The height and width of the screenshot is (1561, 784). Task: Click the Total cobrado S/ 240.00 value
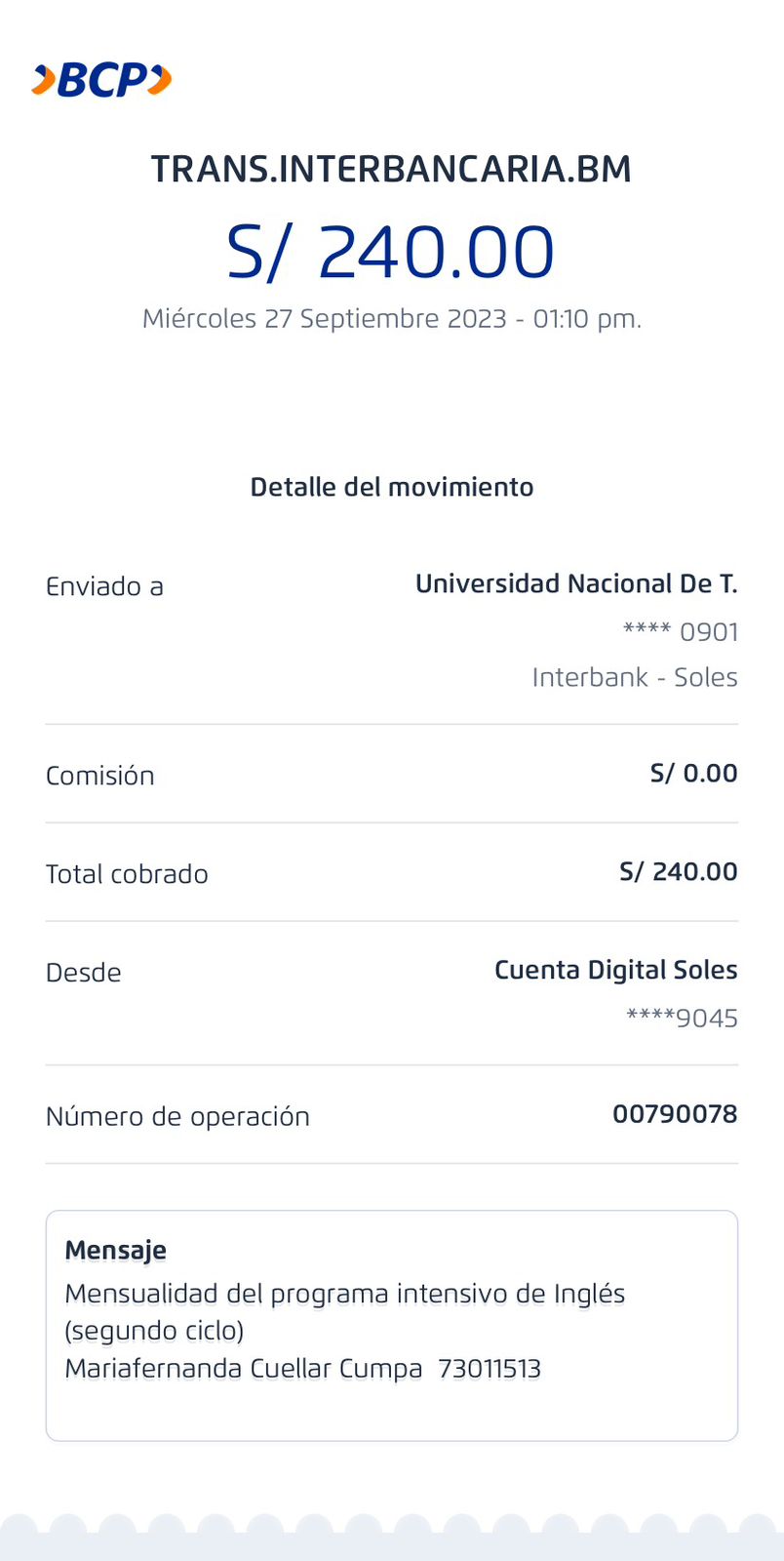[x=678, y=872]
